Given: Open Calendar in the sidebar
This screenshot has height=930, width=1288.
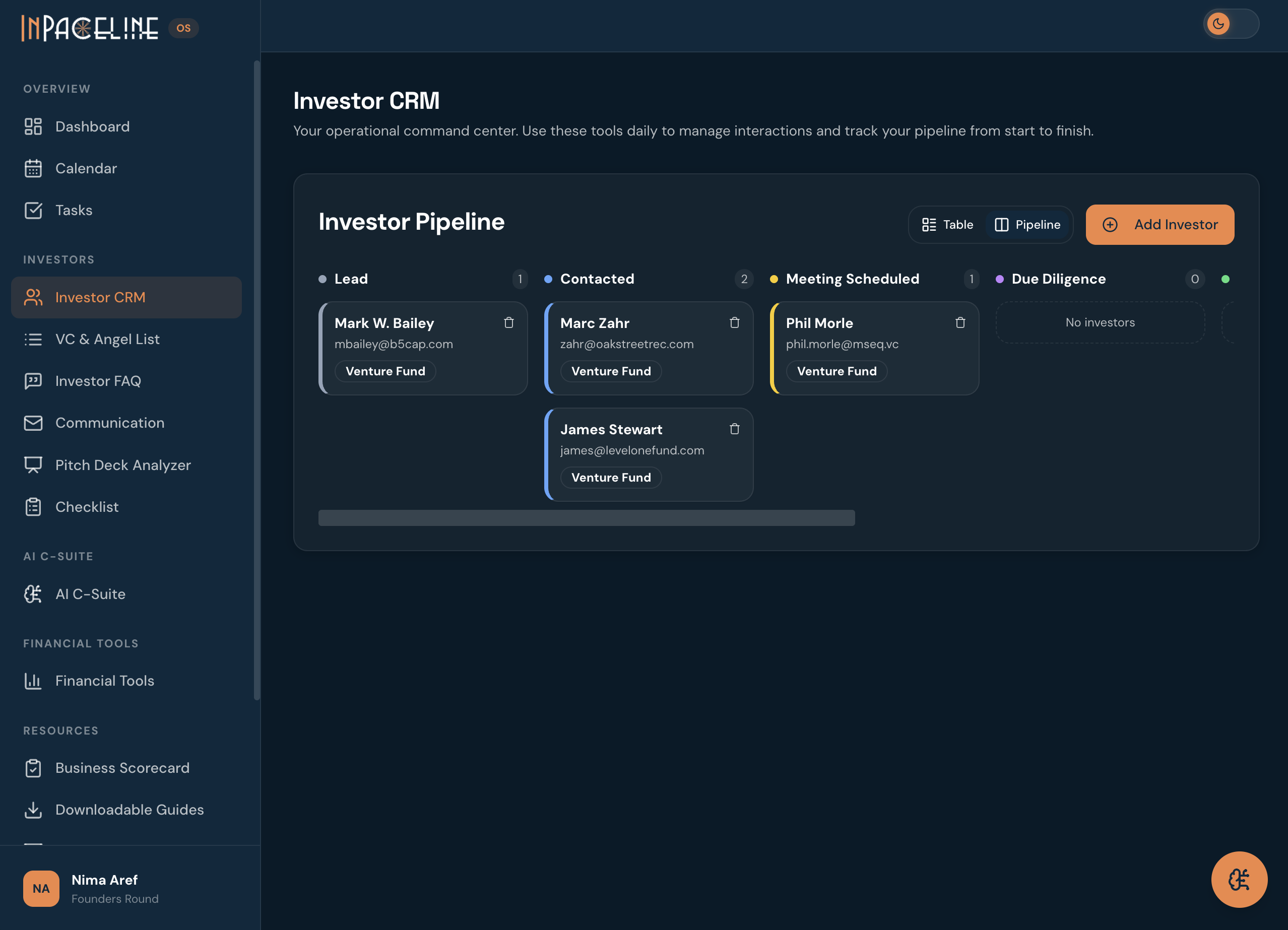Looking at the screenshot, I should (86, 168).
